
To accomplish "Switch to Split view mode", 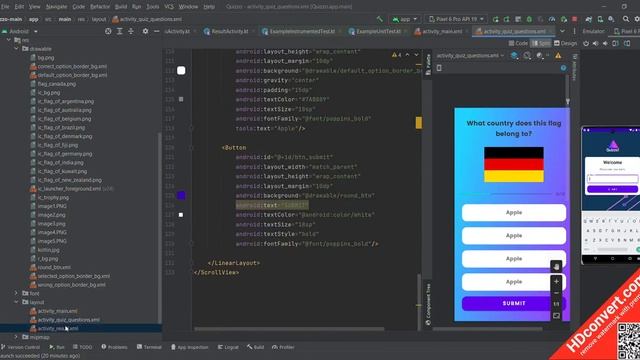I will (x=540, y=43).
